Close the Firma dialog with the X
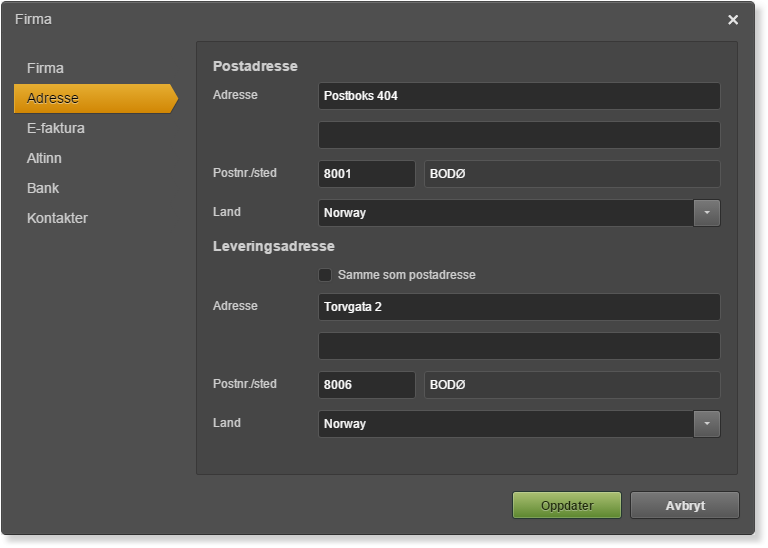The height and width of the screenshot is (548, 768). coord(733,20)
